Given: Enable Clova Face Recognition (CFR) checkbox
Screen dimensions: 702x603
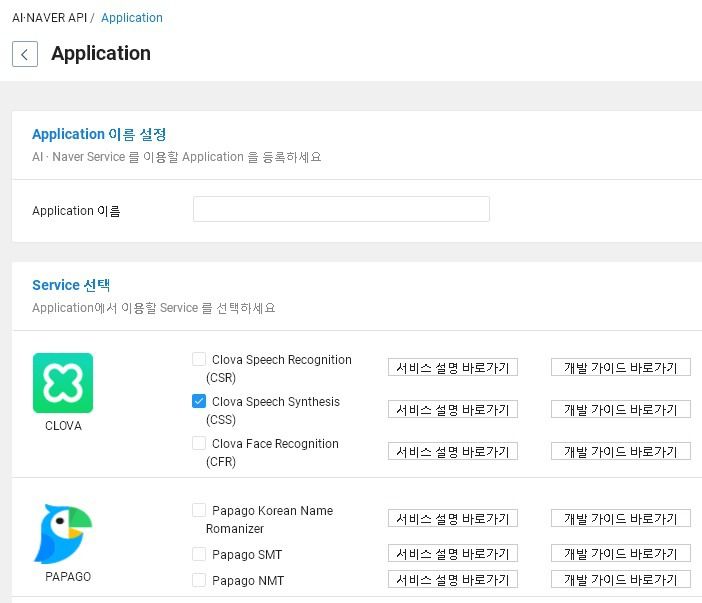Looking at the screenshot, I should pyautogui.click(x=199, y=443).
